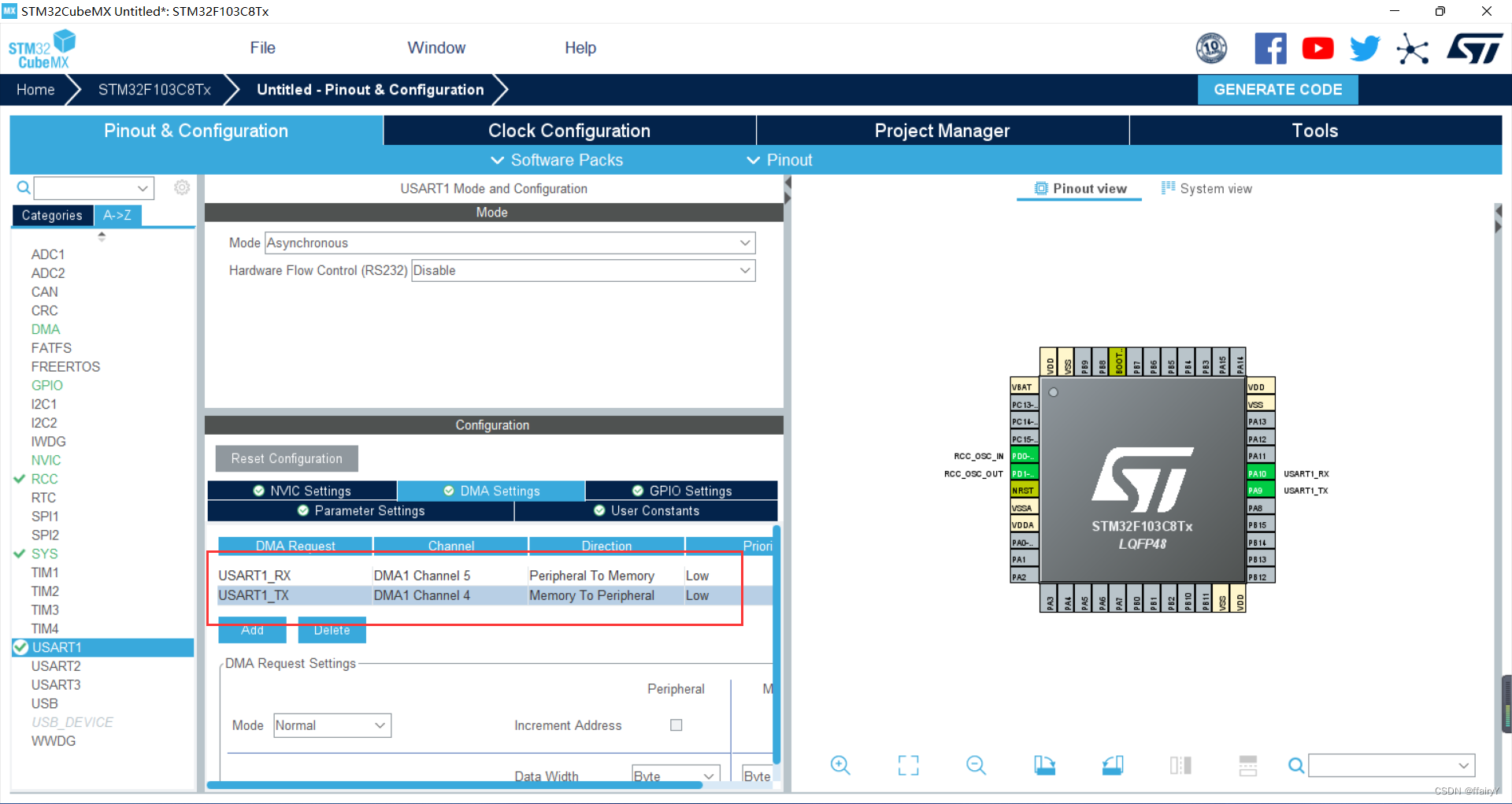Open the GPIO Settings tab
1512x804 pixels.
[682, 491]
